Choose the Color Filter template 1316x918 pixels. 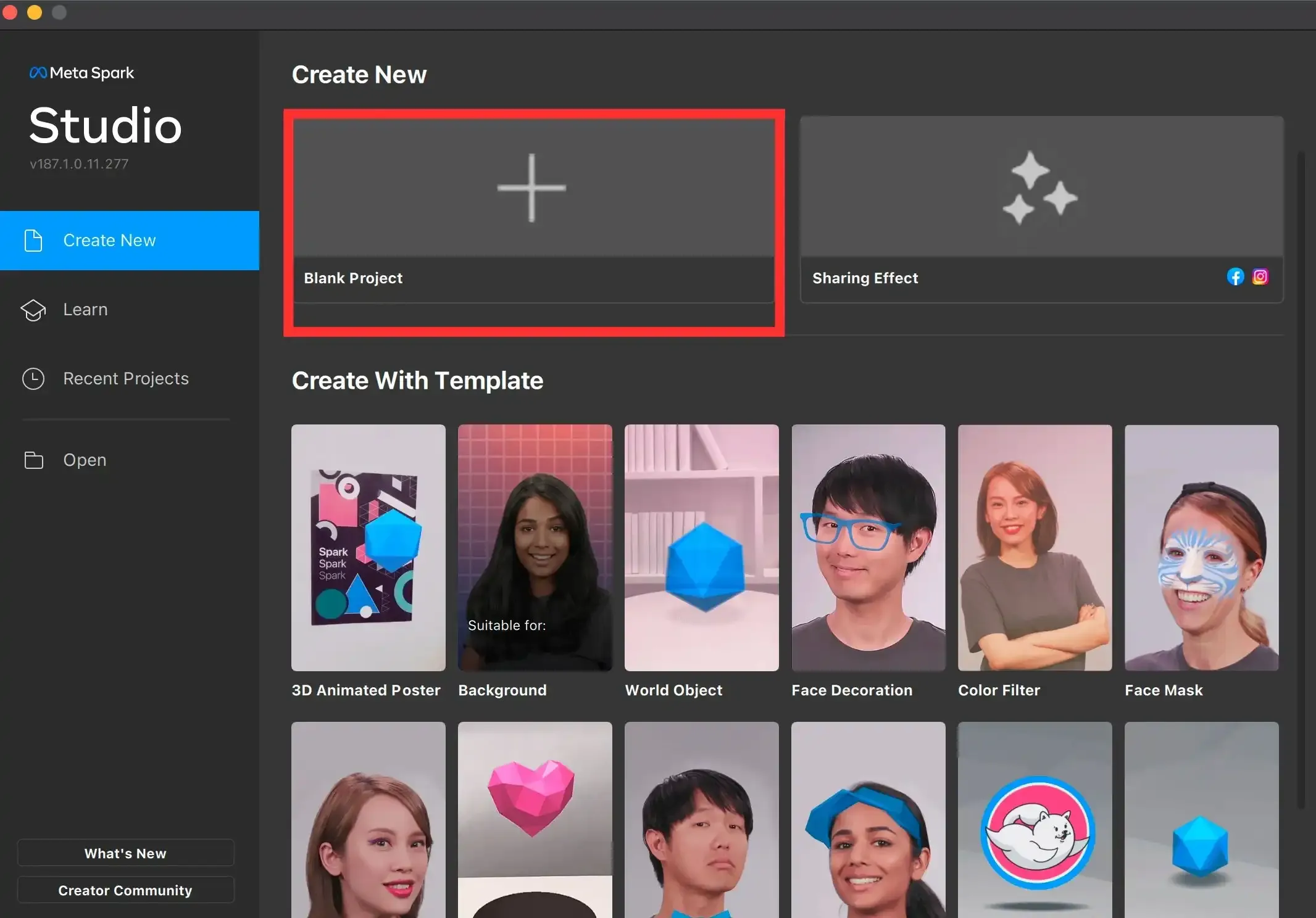click(1035, 548)
